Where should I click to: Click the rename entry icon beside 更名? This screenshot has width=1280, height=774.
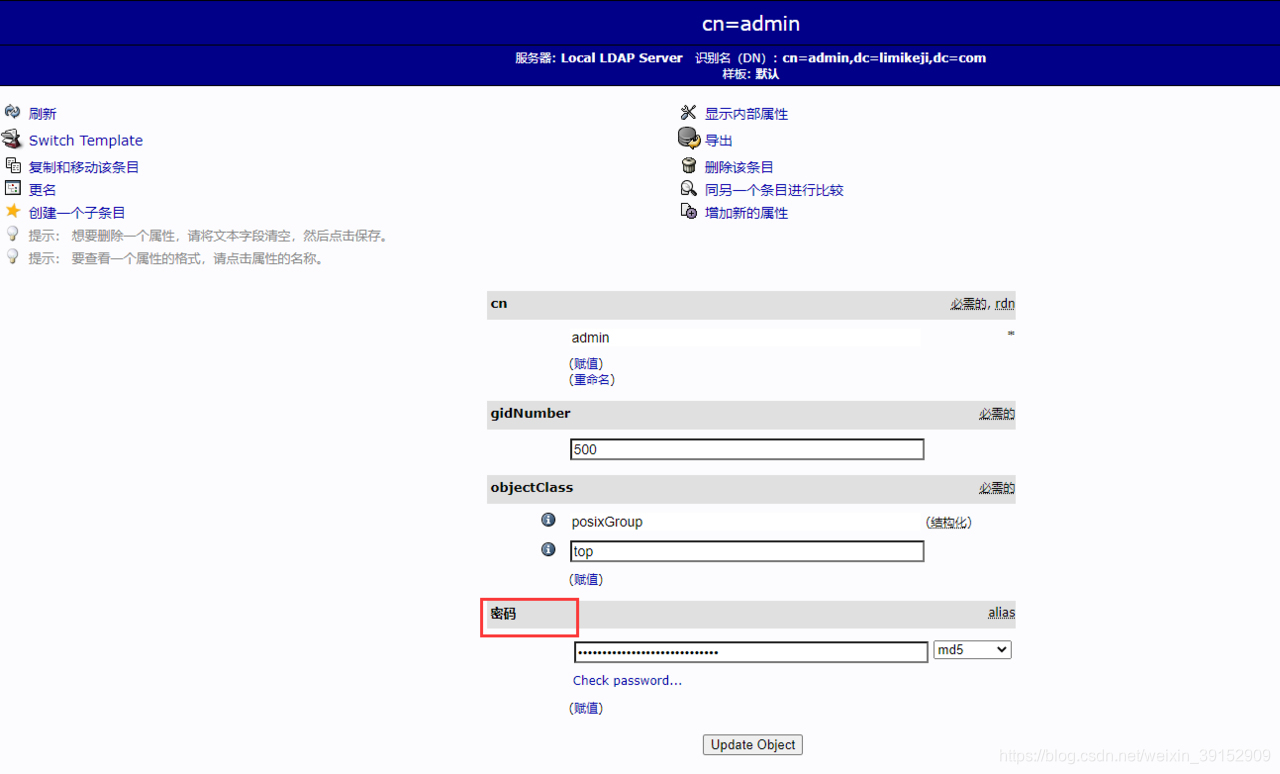click(13, 188)
